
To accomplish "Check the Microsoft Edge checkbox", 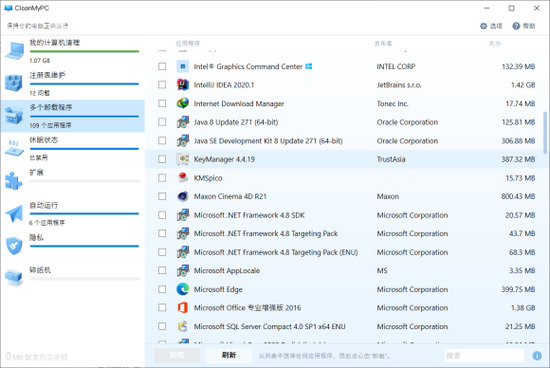I will pyautogui.click(x=162, y=289).
